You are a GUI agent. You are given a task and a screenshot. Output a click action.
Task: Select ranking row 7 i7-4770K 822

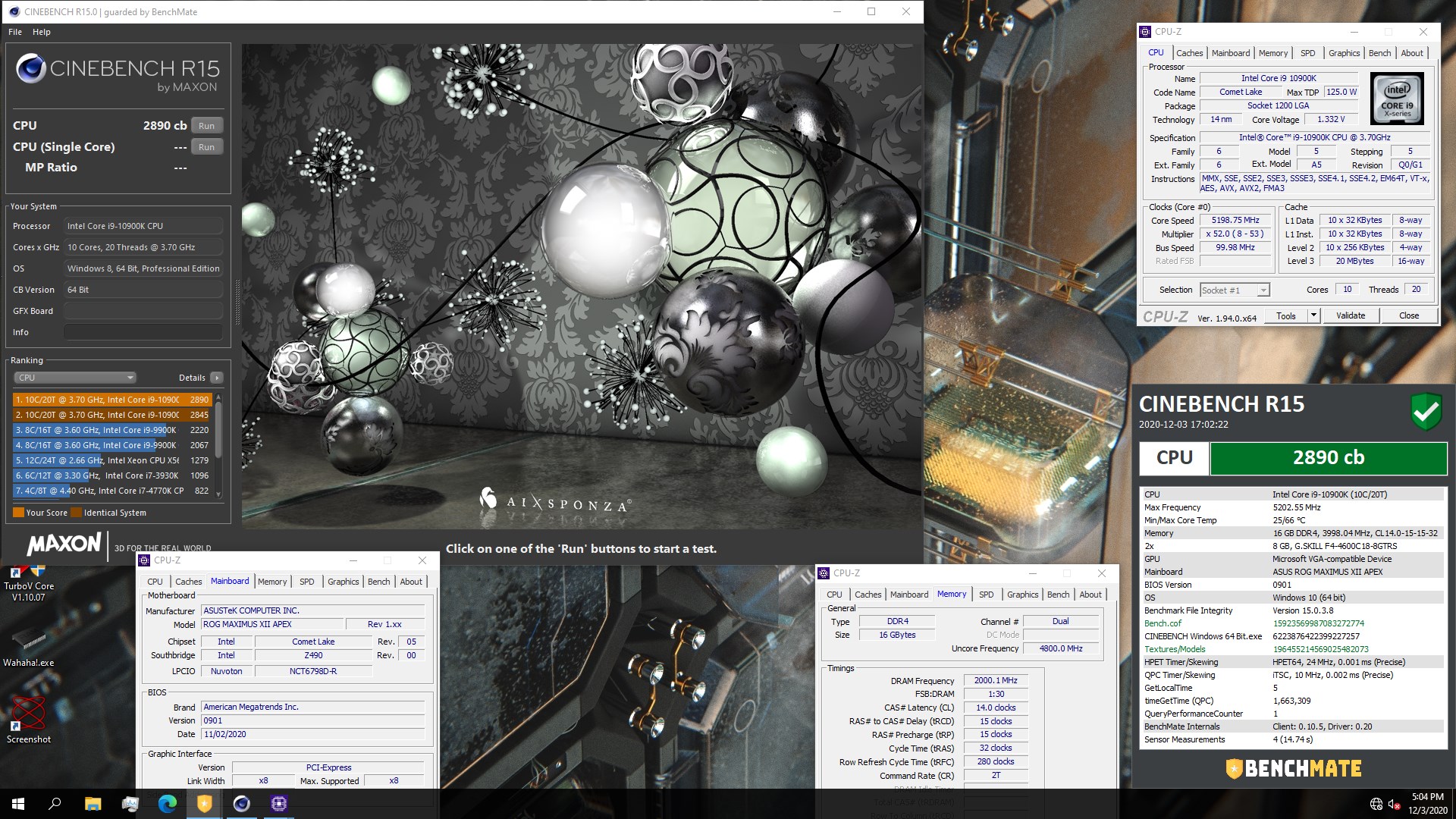click(112, 491)
